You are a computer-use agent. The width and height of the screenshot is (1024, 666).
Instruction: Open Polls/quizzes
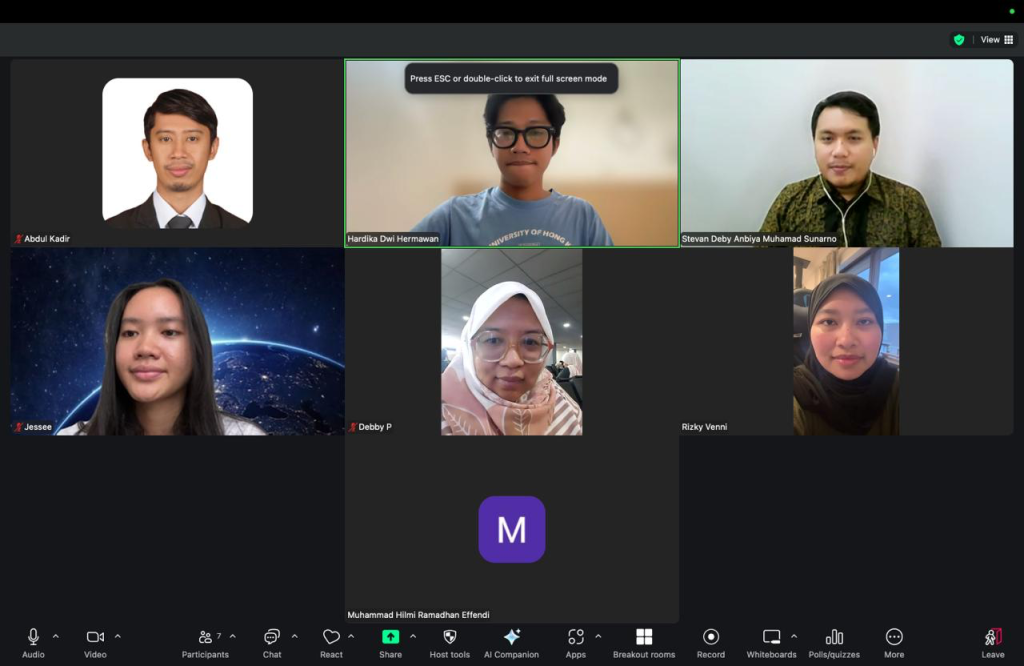(x=834, y=642)
